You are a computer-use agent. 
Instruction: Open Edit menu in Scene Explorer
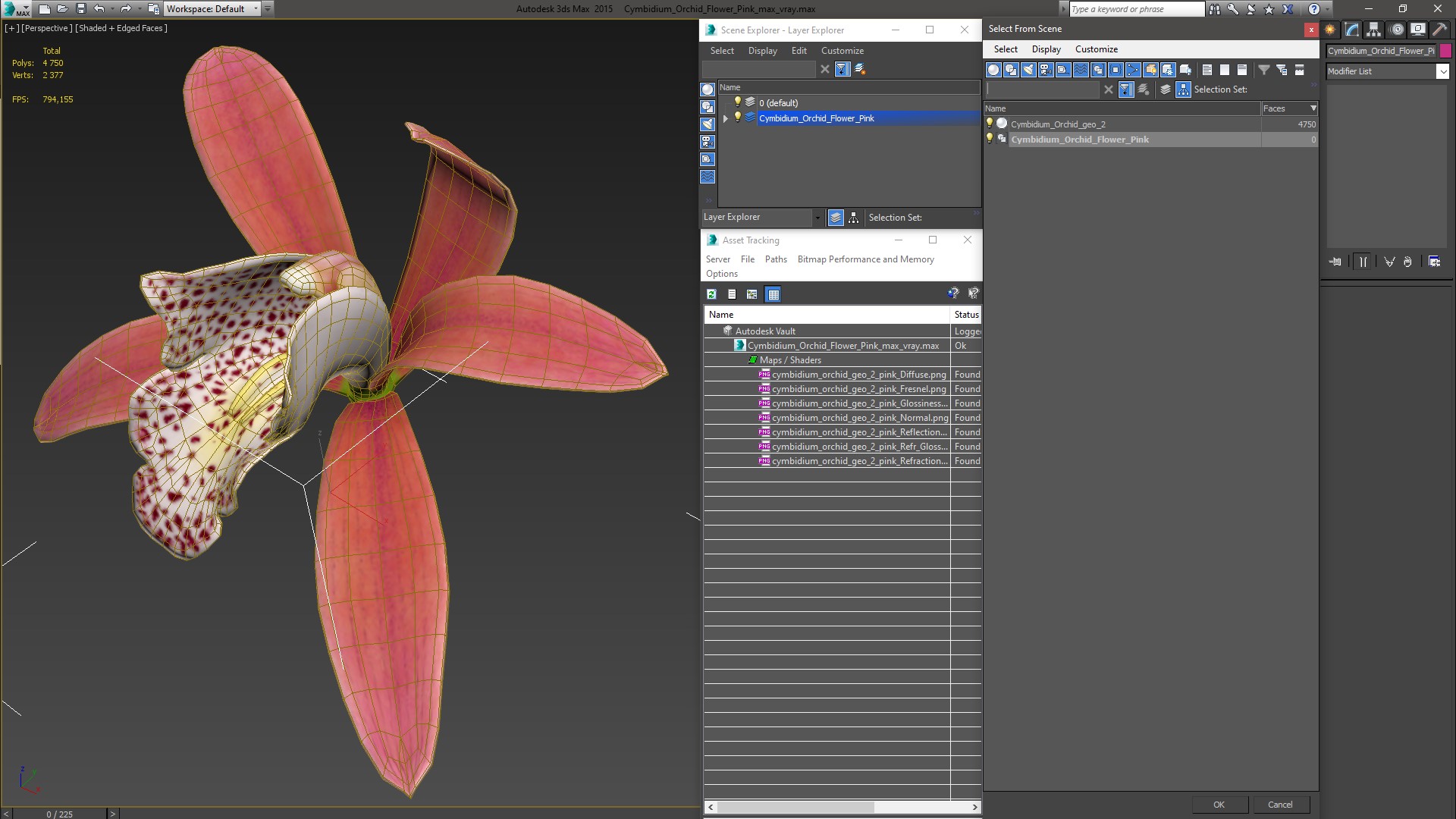point(799,51)
